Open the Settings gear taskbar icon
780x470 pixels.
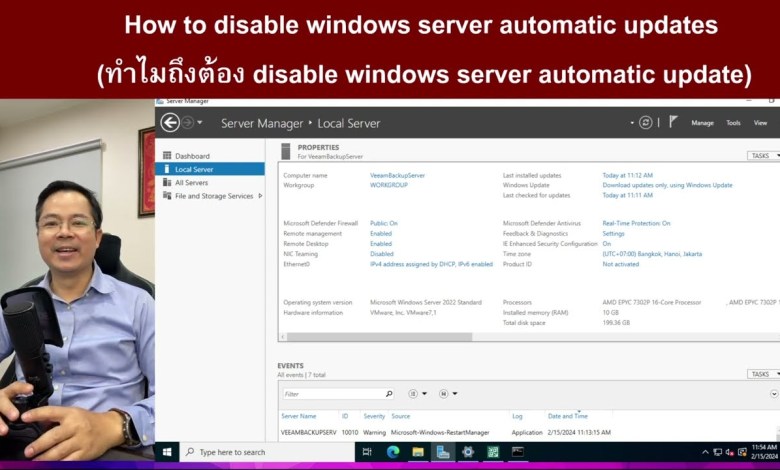pyautogui.click(x=468, y=452)
